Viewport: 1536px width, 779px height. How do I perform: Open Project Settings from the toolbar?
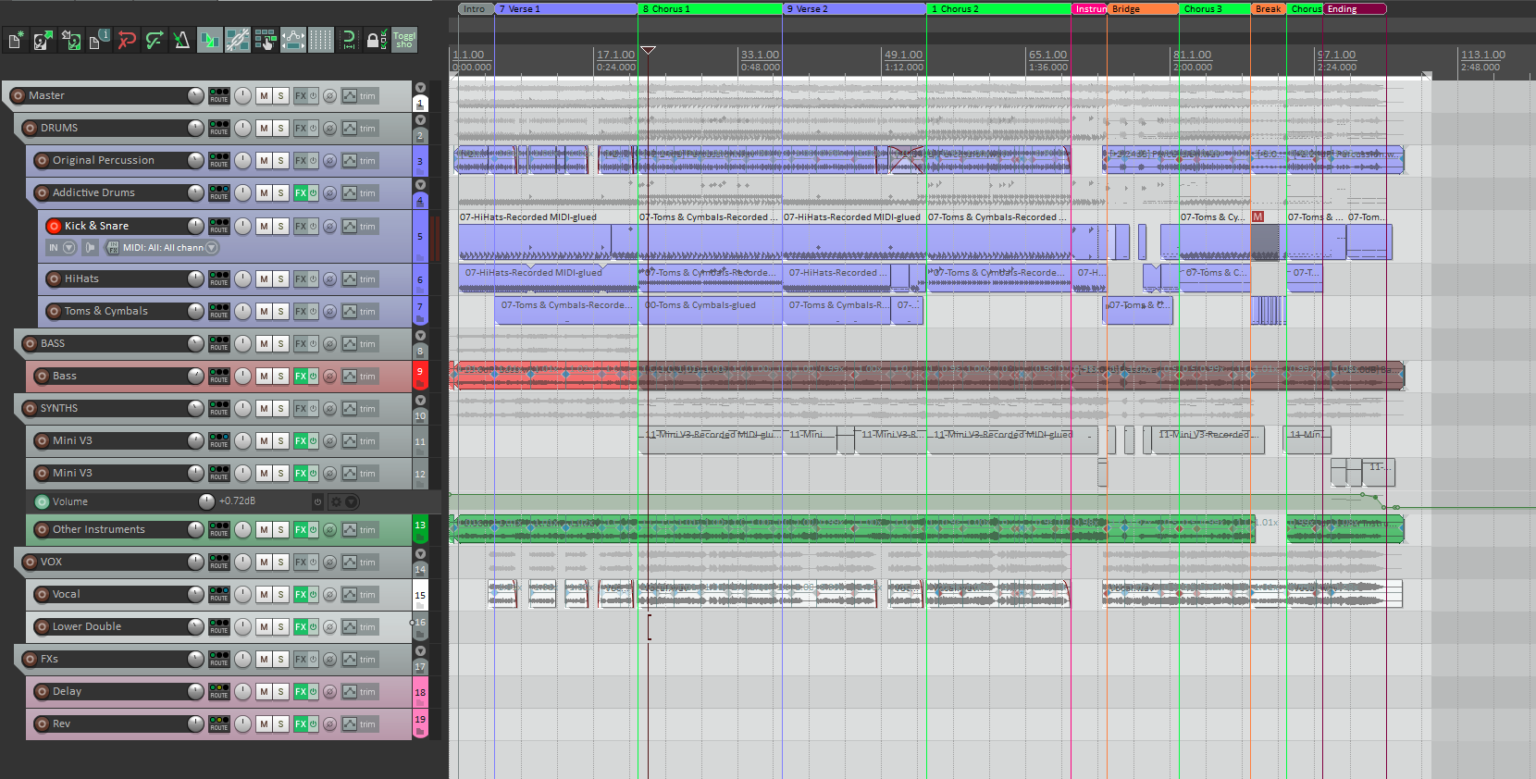click(x=99, y=41)
